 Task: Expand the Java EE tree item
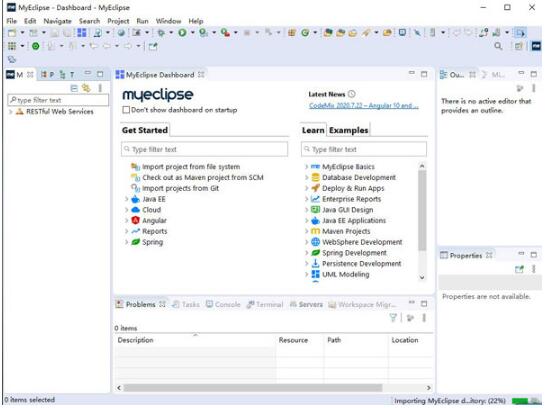[126, 199]
